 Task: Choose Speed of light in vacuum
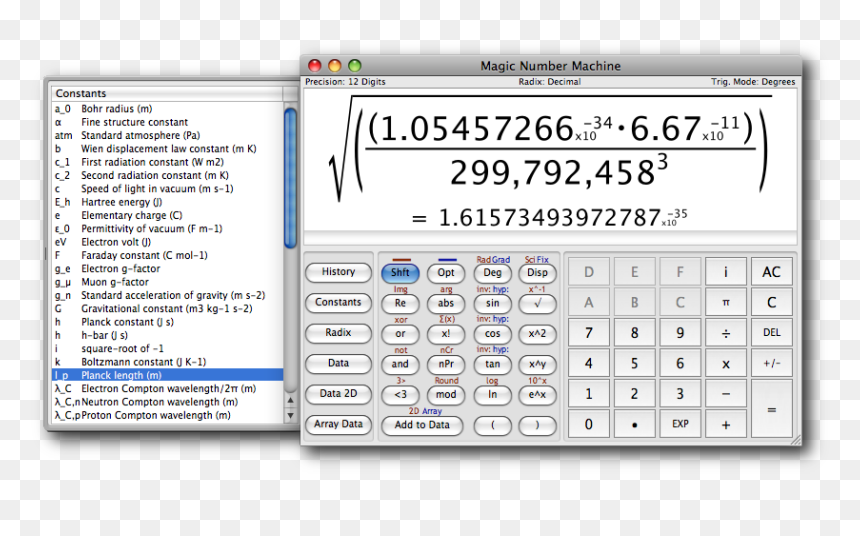click(x=157, y=189)
